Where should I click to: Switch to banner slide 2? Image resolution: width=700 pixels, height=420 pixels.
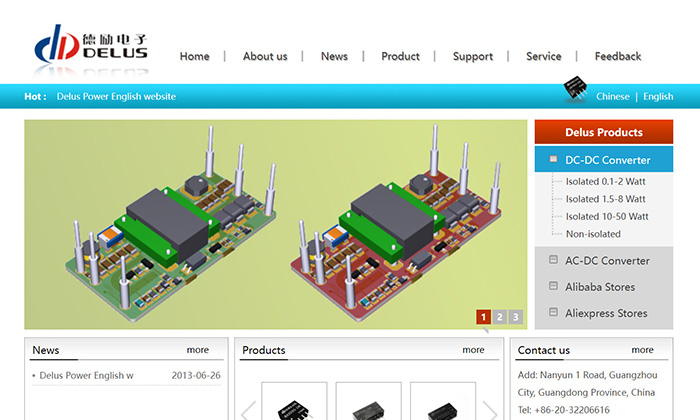(500, 317)
